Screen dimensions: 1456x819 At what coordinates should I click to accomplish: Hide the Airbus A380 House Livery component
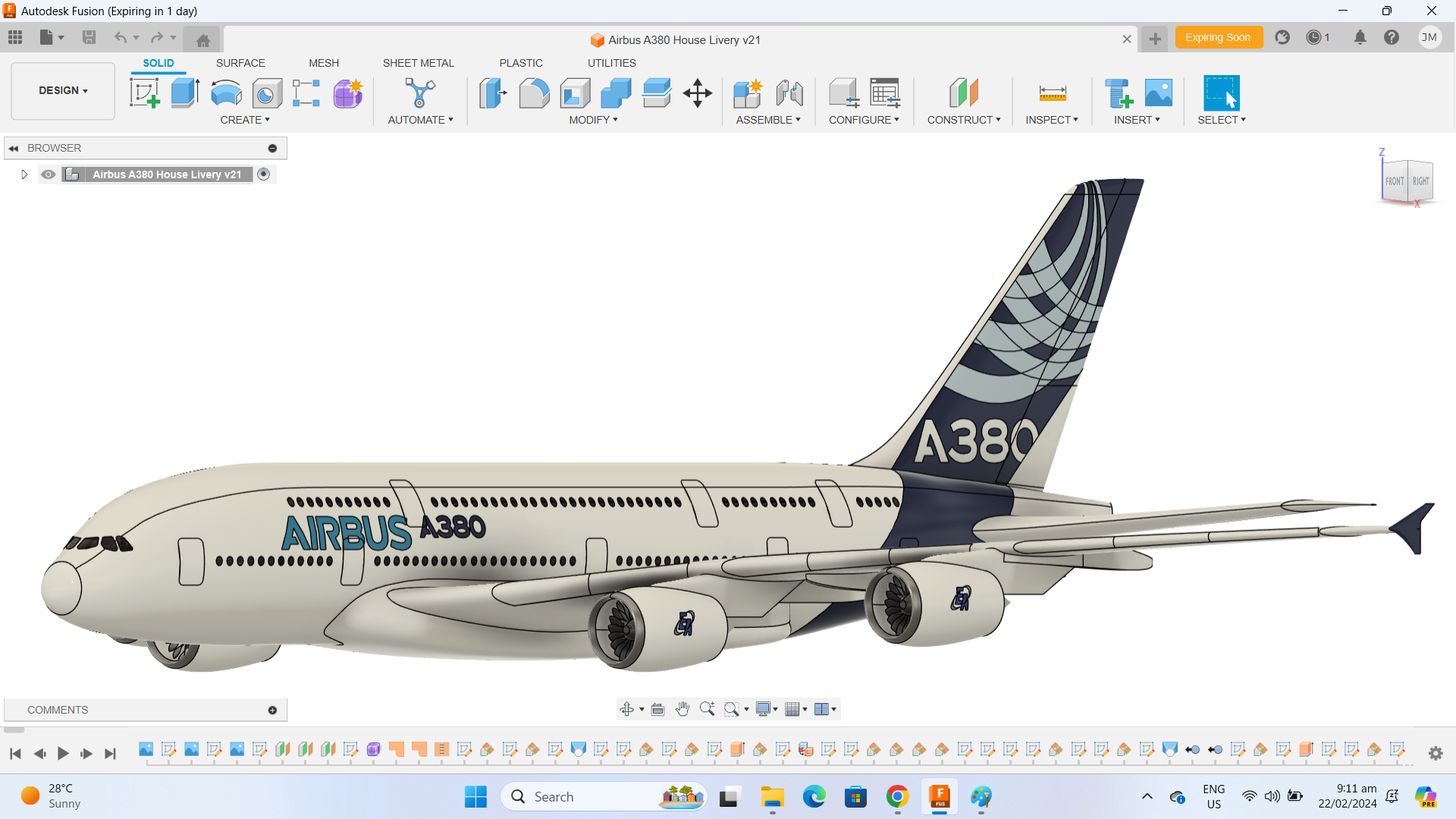(48, 174)
